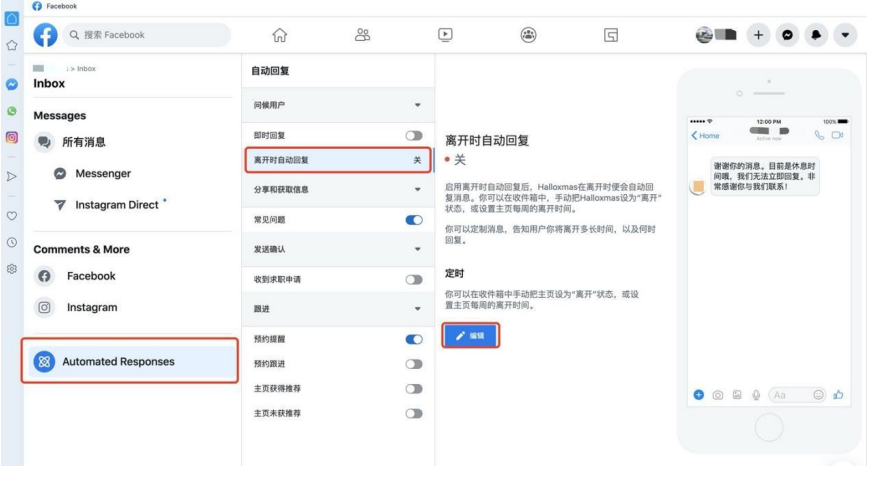This screenshot has height=483, width=873.
Task: Open Groups icon in top navigation
Action: point(528,35)
